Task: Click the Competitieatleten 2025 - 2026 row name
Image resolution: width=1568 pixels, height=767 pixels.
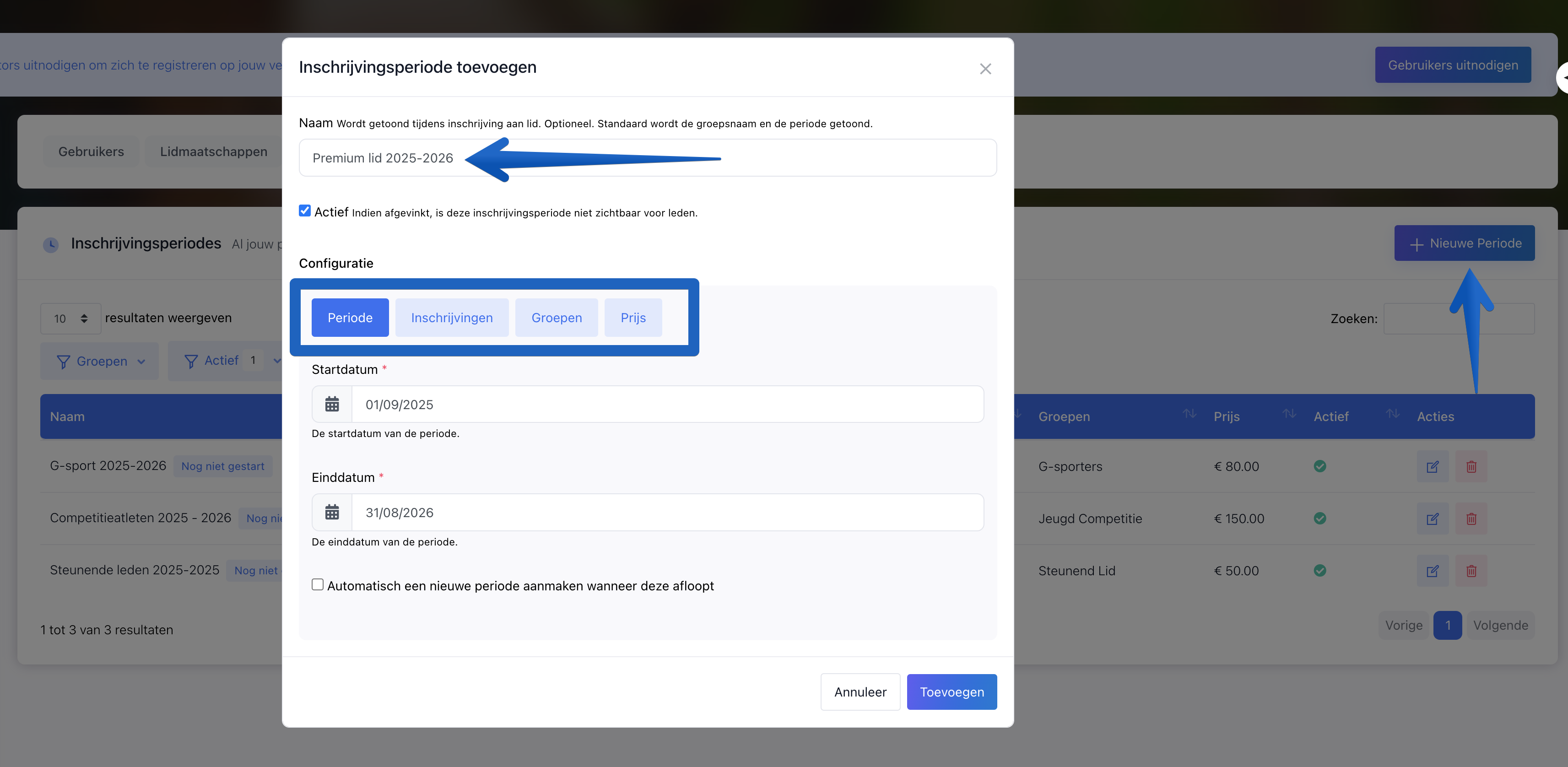Action: [141, 518]
